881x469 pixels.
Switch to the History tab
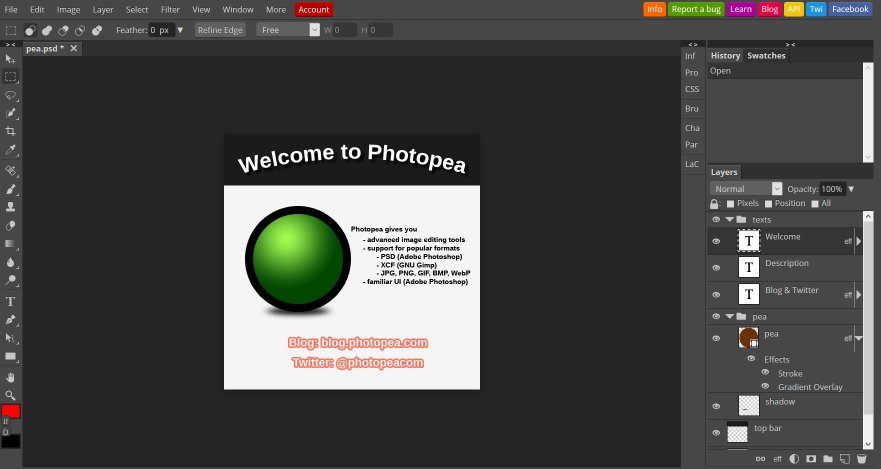[x=725, y=56]
